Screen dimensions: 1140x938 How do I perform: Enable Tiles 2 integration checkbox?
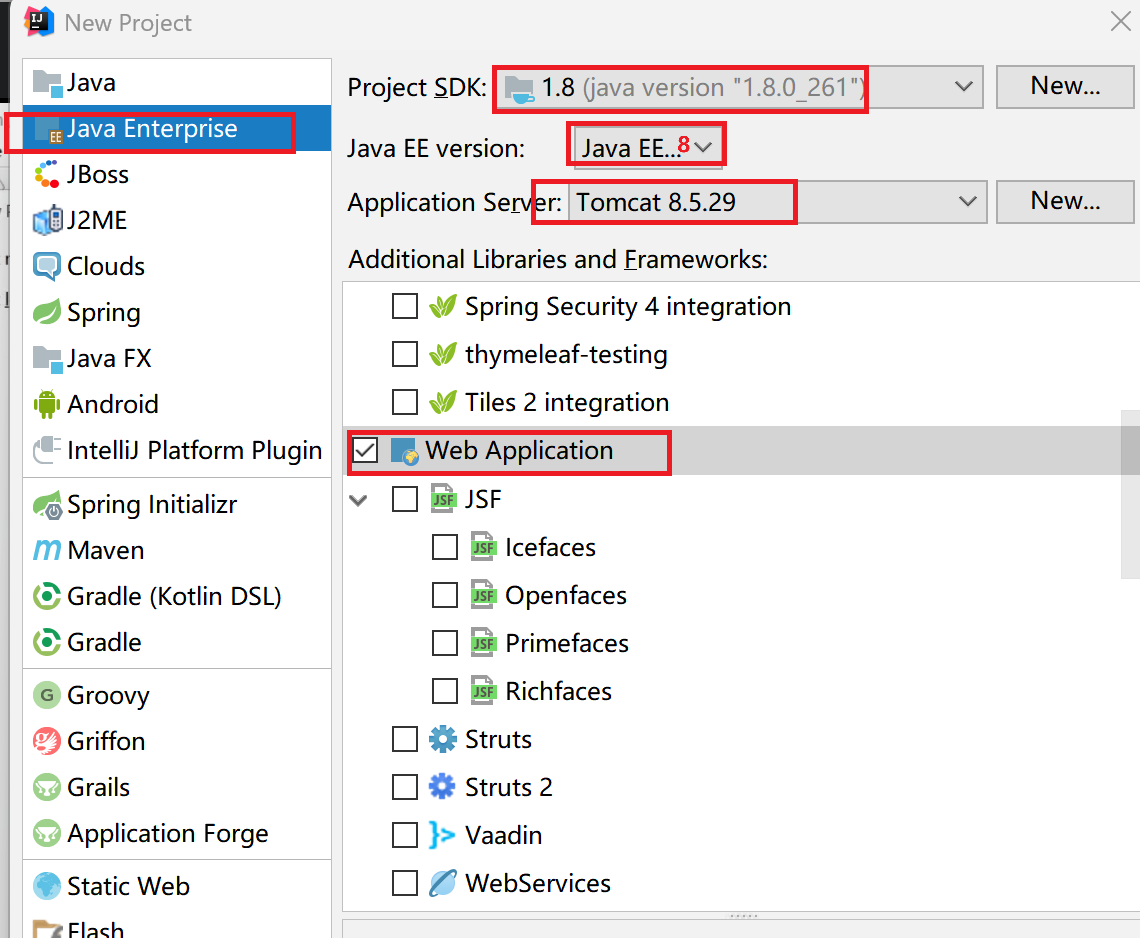(x=405, y=402)
